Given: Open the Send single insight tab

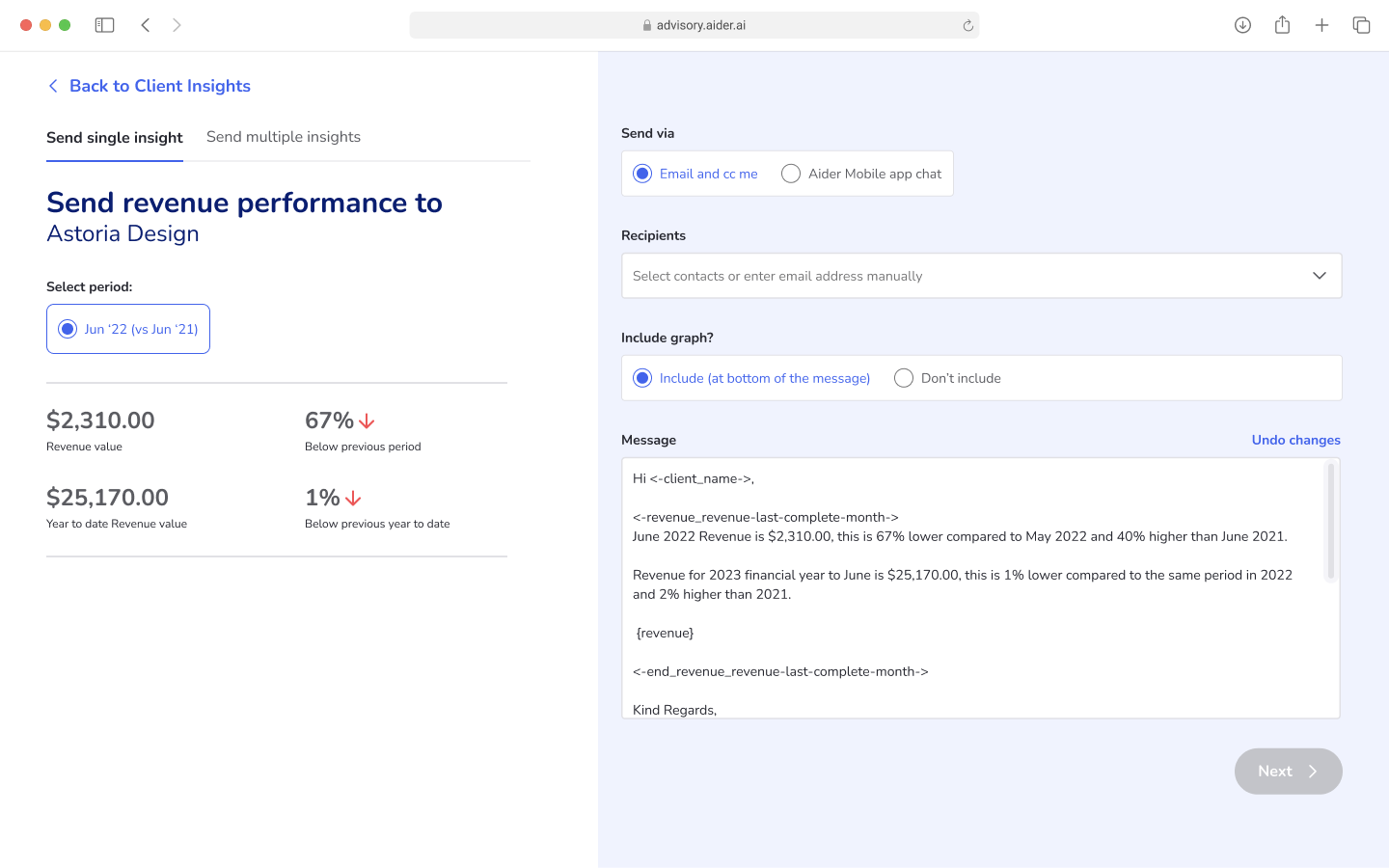Looking at the screenshot, I should tap(115, 138).
